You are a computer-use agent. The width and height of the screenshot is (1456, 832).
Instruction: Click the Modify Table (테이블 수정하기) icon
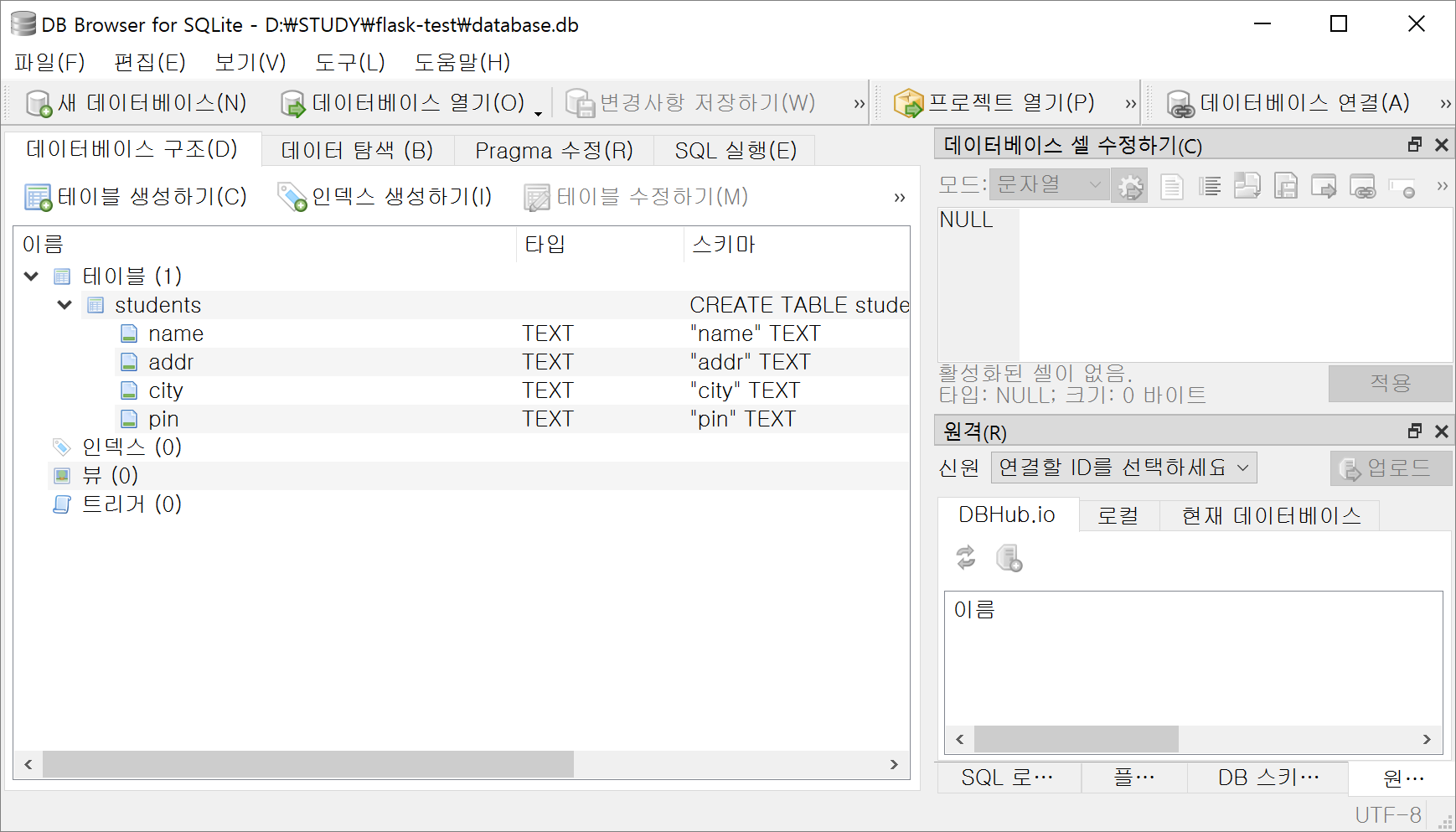pos(537,197)
